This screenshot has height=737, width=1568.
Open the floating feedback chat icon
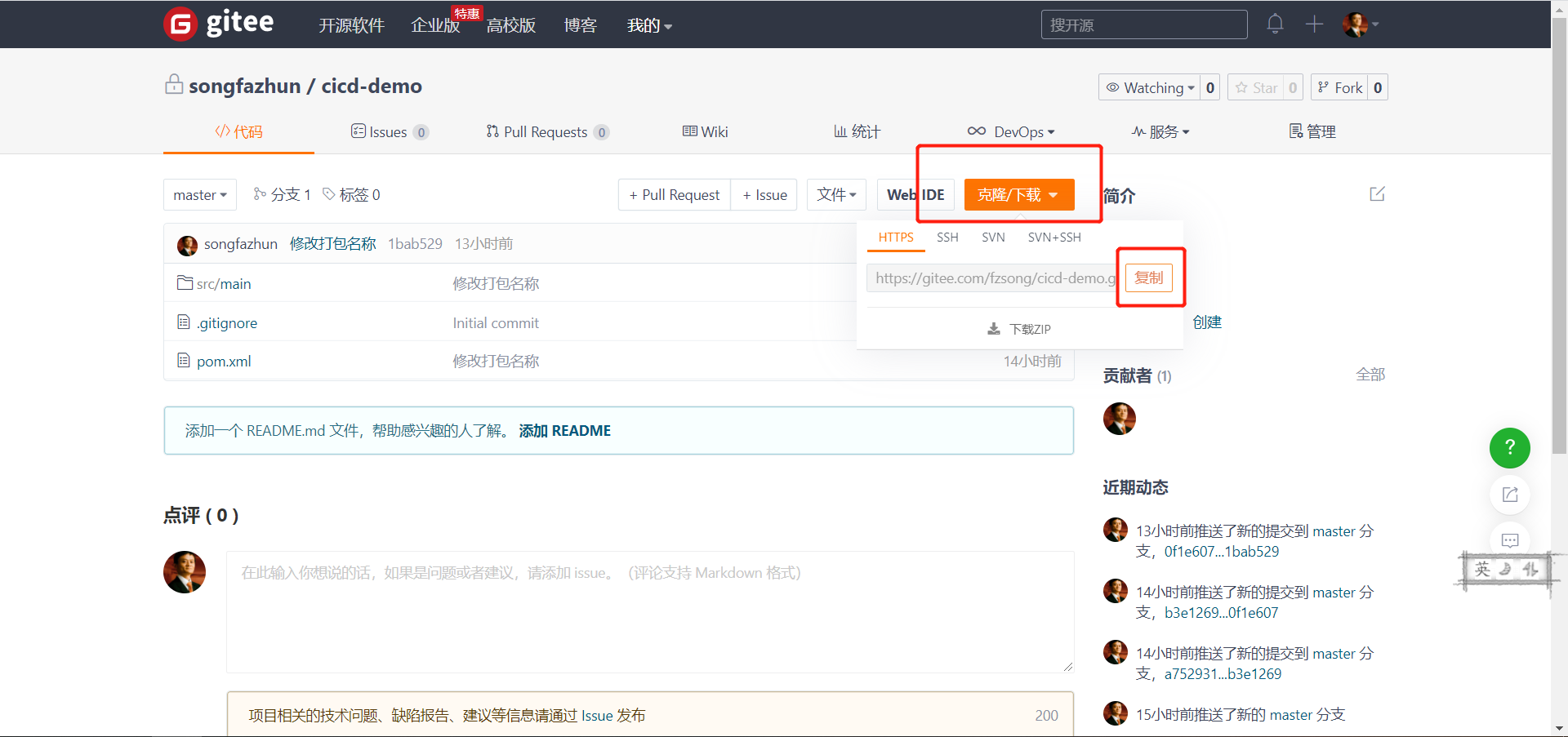(x=1510, y=540)
